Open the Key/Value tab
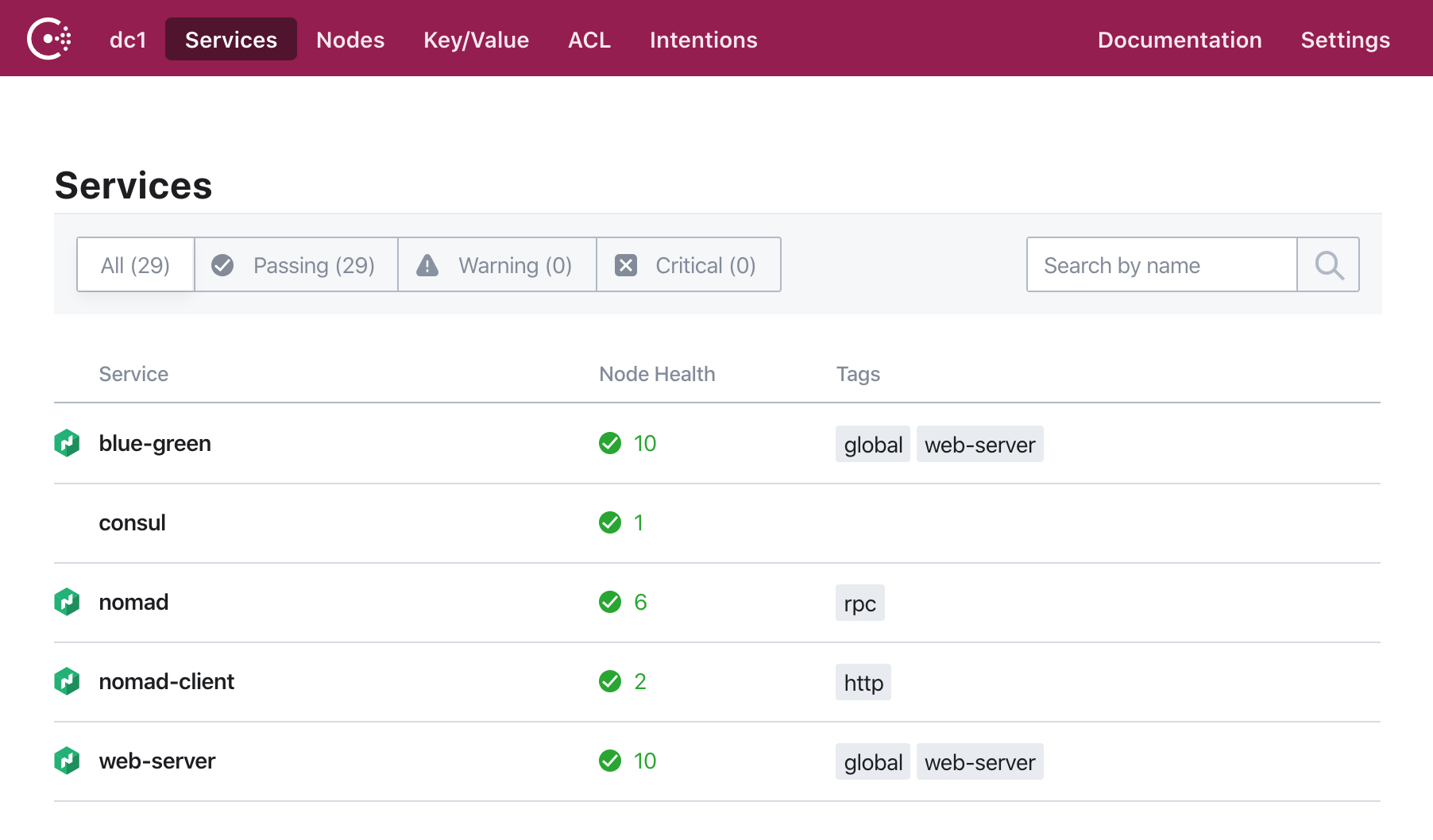The height and width of the screenshot is (840, 1433). click(x=476, y=40)
